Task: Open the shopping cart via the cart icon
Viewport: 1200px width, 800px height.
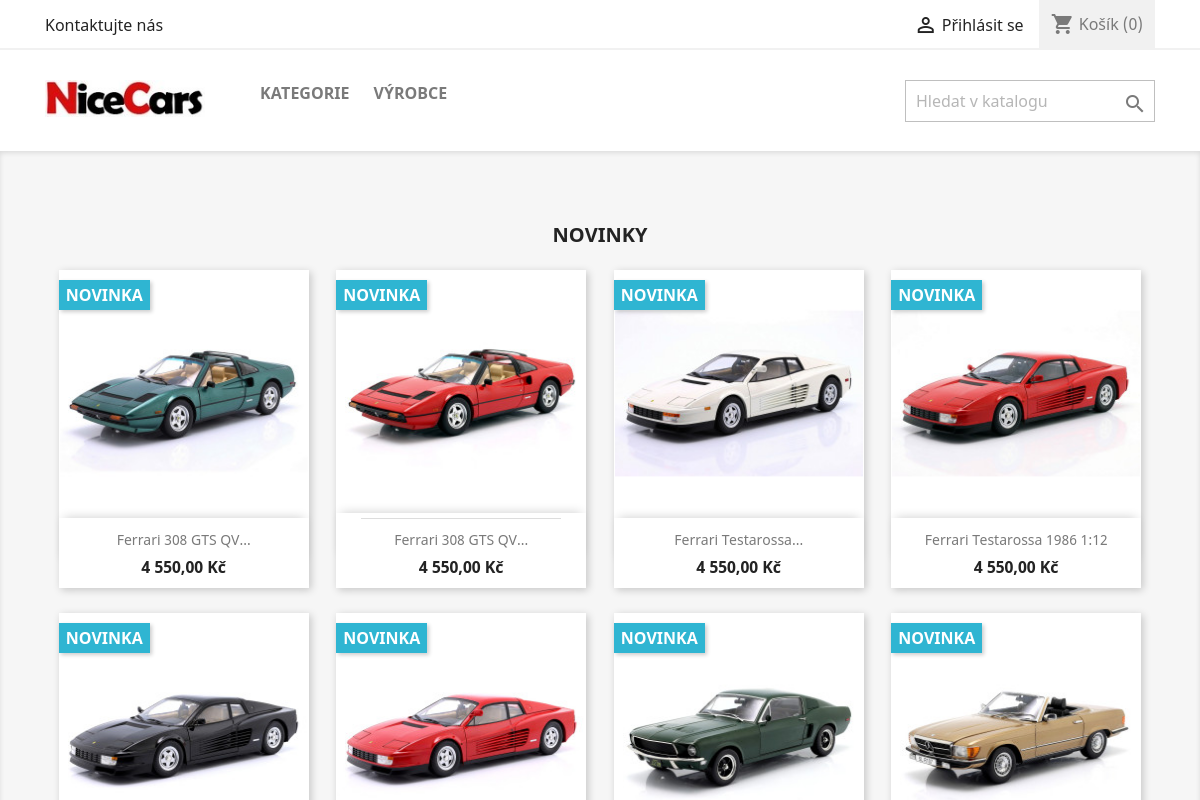Action: 1062,24
